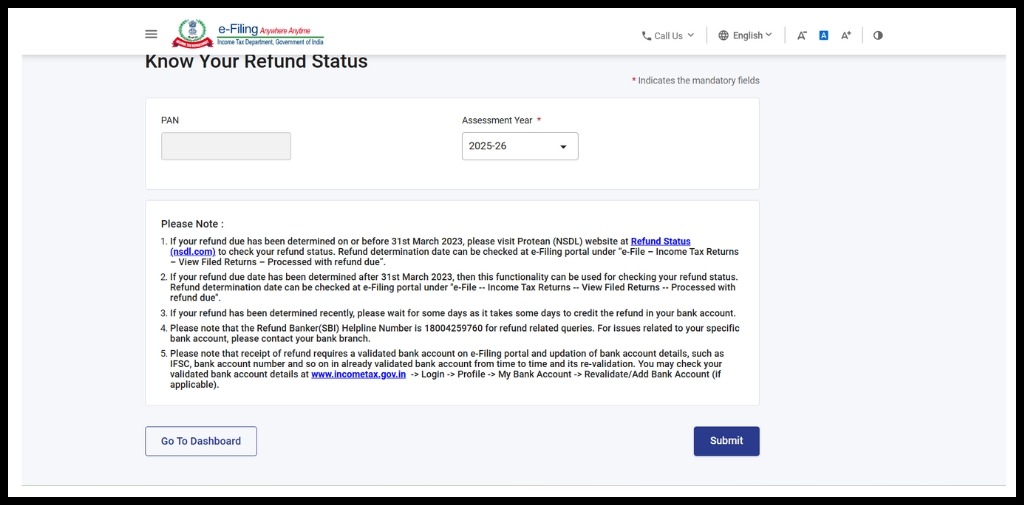Open the www.incometax.gov.in link

coord(359,374)
